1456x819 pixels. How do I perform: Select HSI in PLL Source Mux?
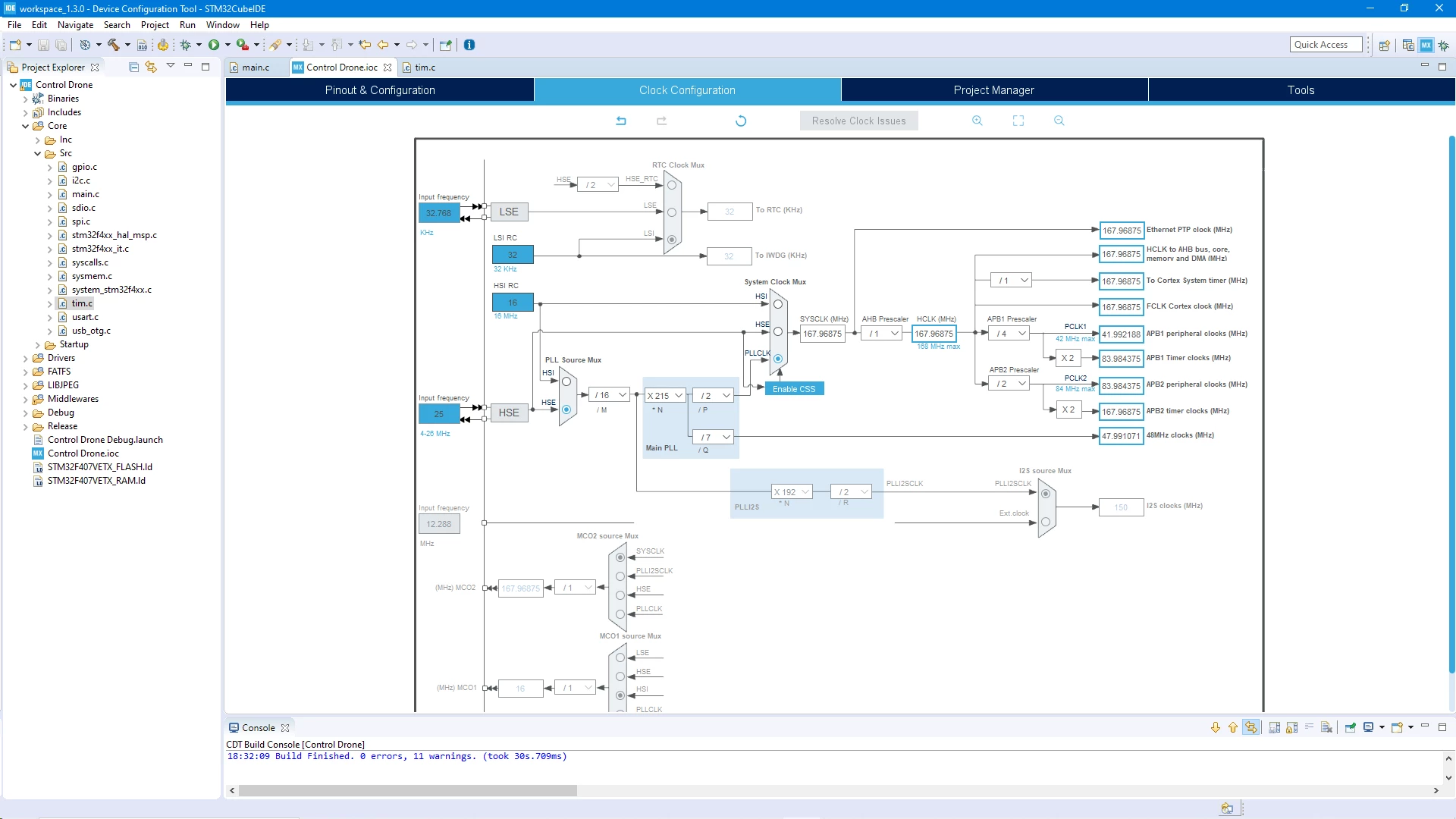(566, 381)
